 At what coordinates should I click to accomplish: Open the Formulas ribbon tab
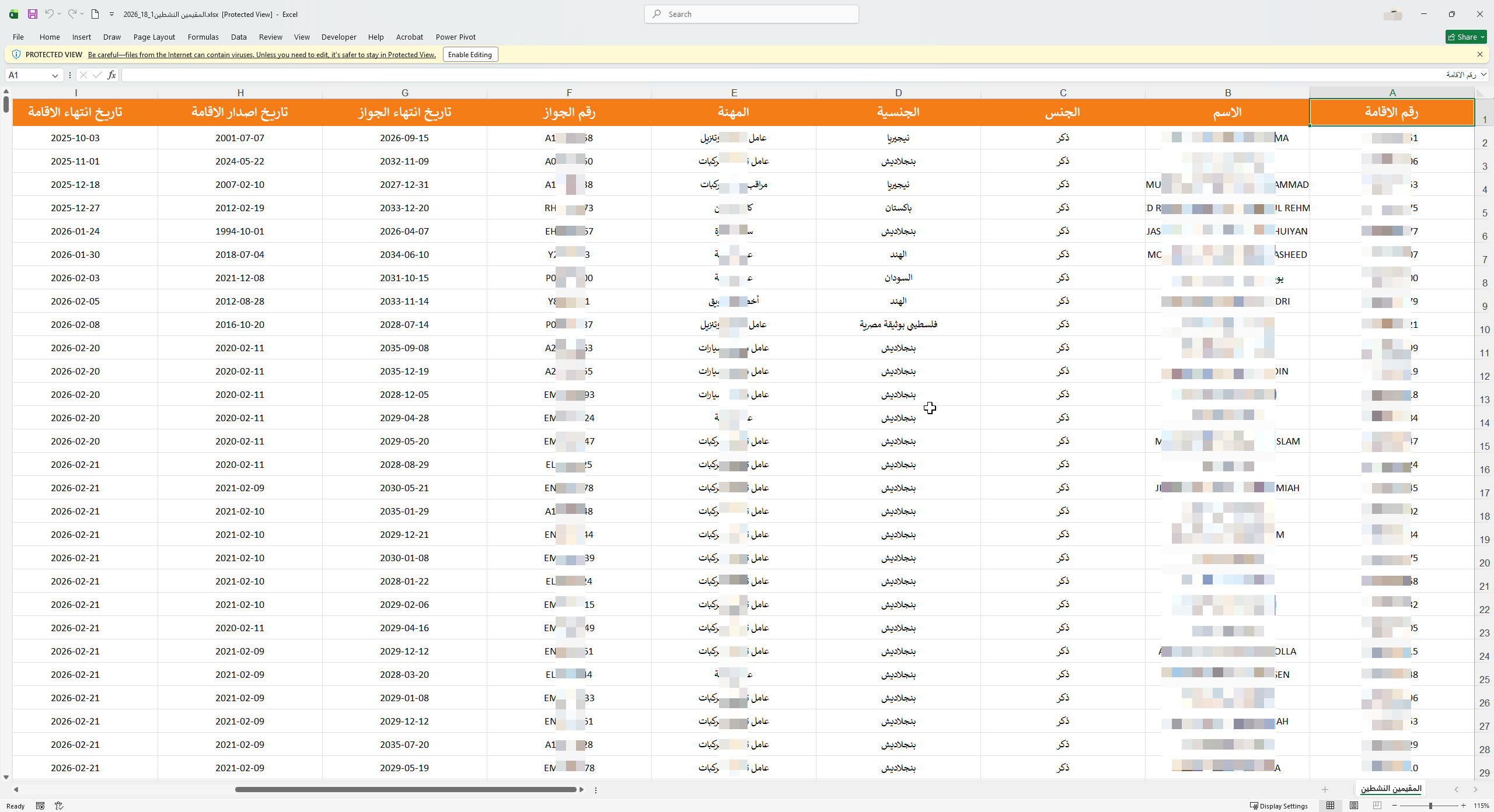[203, 37]
